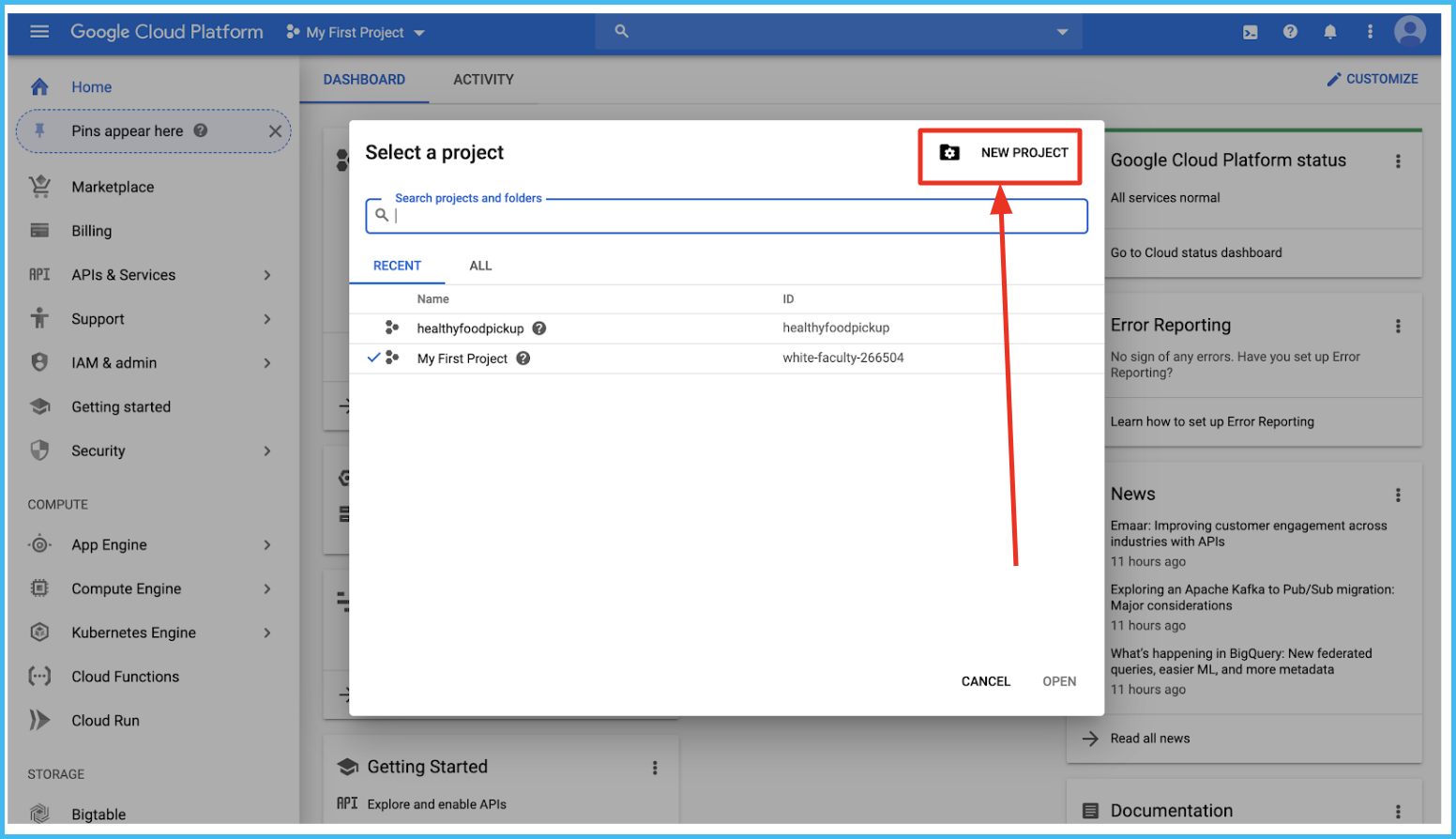Click the help icon beside healthyfoodpickup

tap(539, 328)
